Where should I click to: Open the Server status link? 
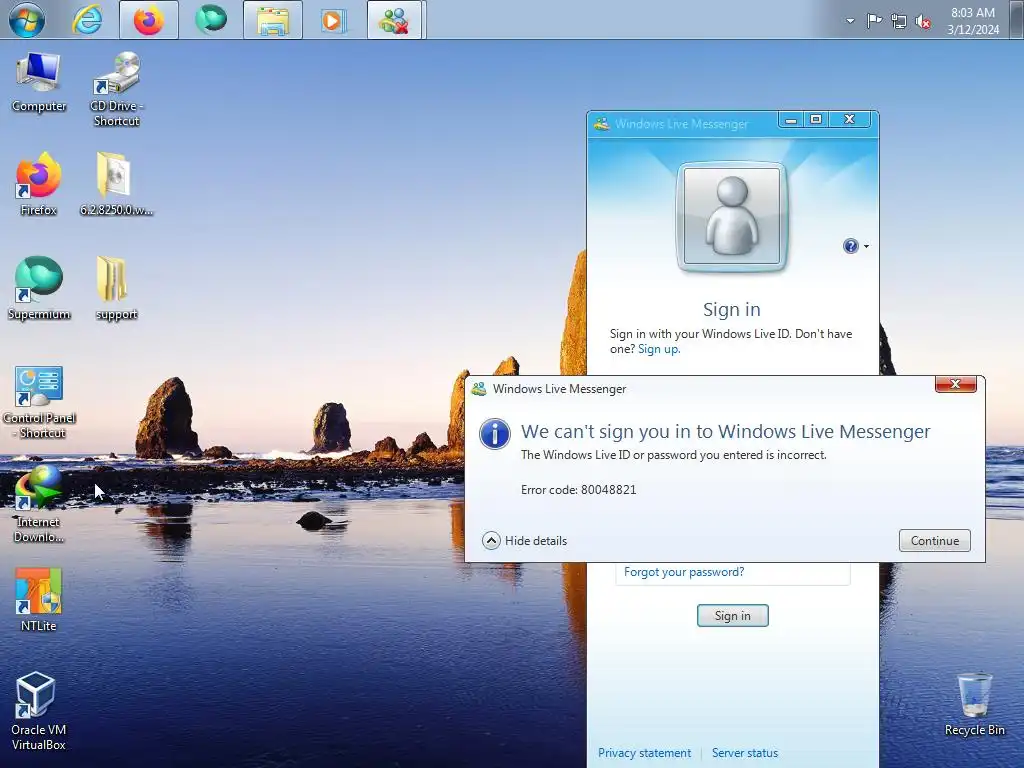[744, 753]
